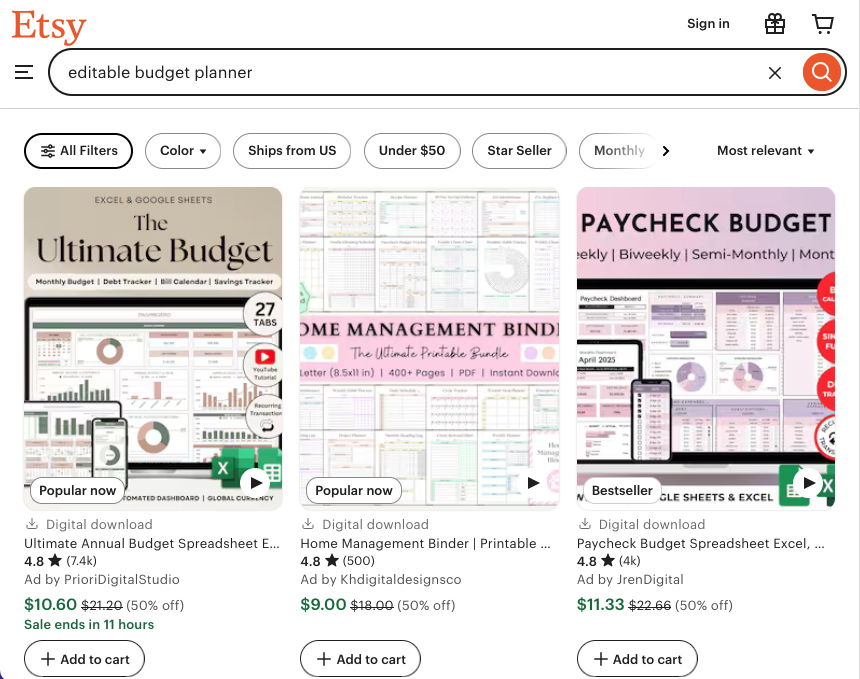Click the orange search magnifier icon
This screenshot has width=860, height=679.
[x=821, y=72]
